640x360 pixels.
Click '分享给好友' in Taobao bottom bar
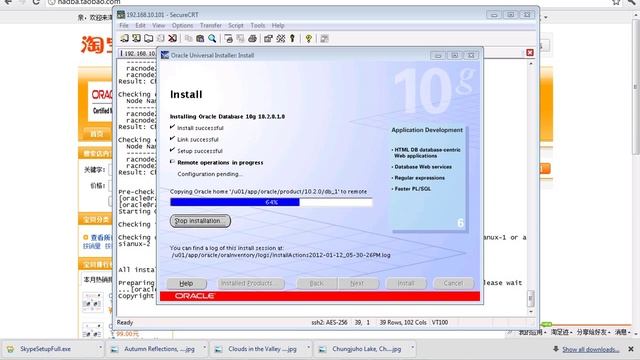click(591, 332)
